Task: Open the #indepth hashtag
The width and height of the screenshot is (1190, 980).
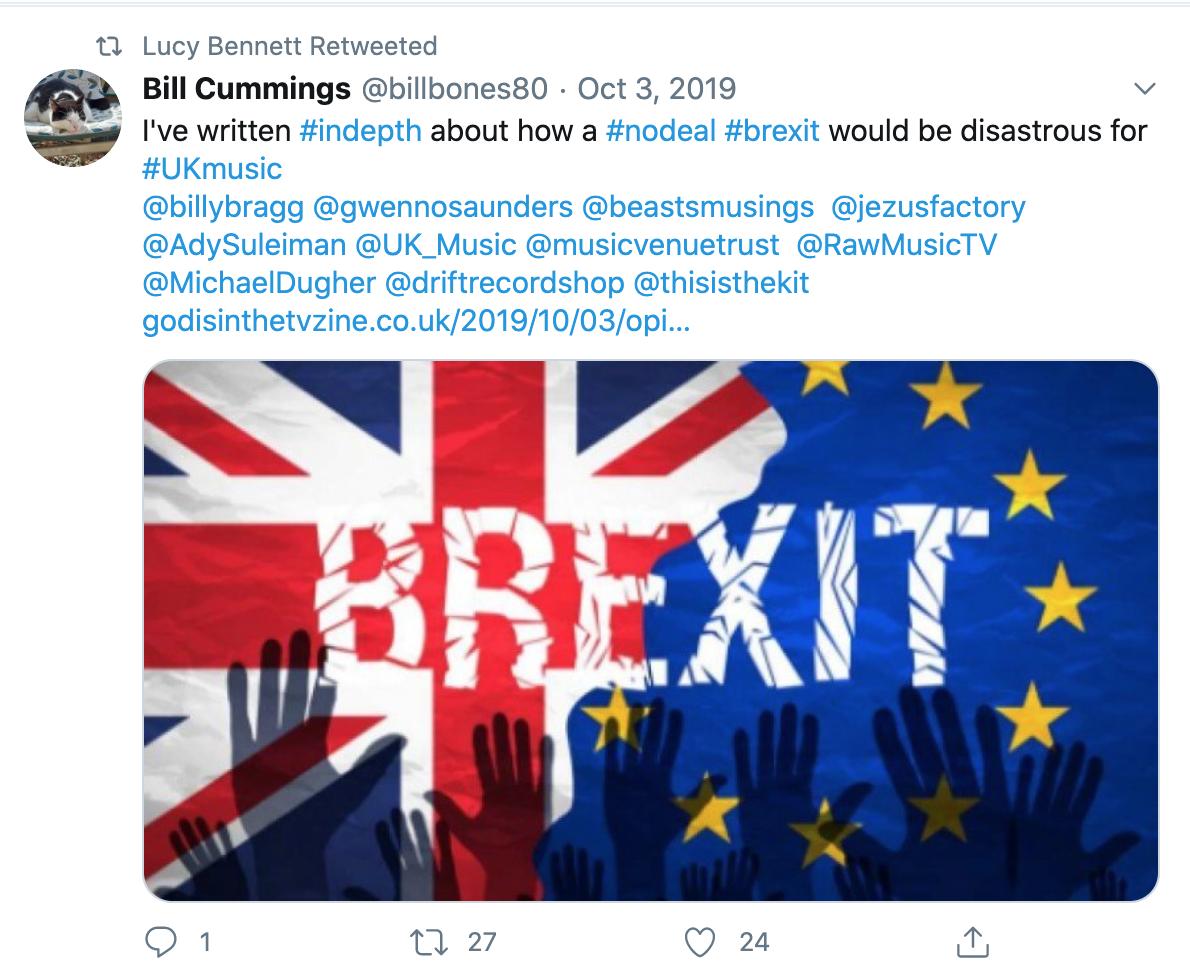Action: click(360, 130)
